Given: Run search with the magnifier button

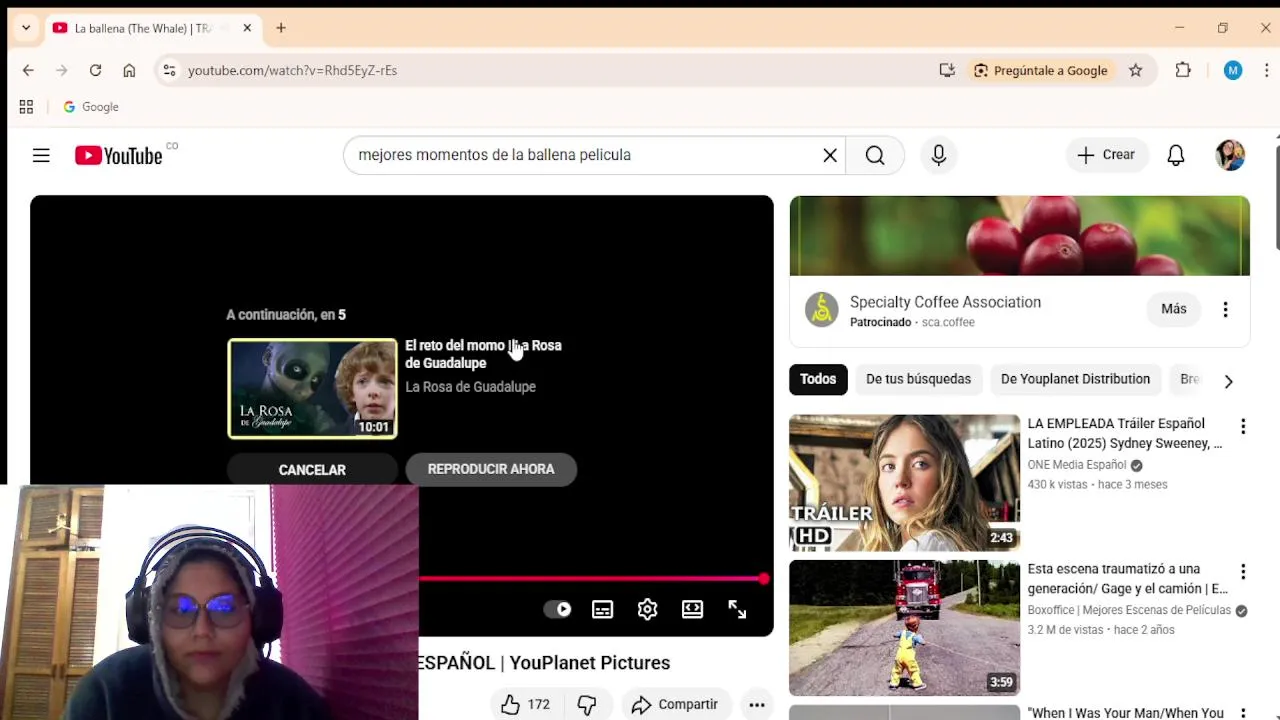Looking at the screenshot, I should pyautogui.click(x=875, y=155).
